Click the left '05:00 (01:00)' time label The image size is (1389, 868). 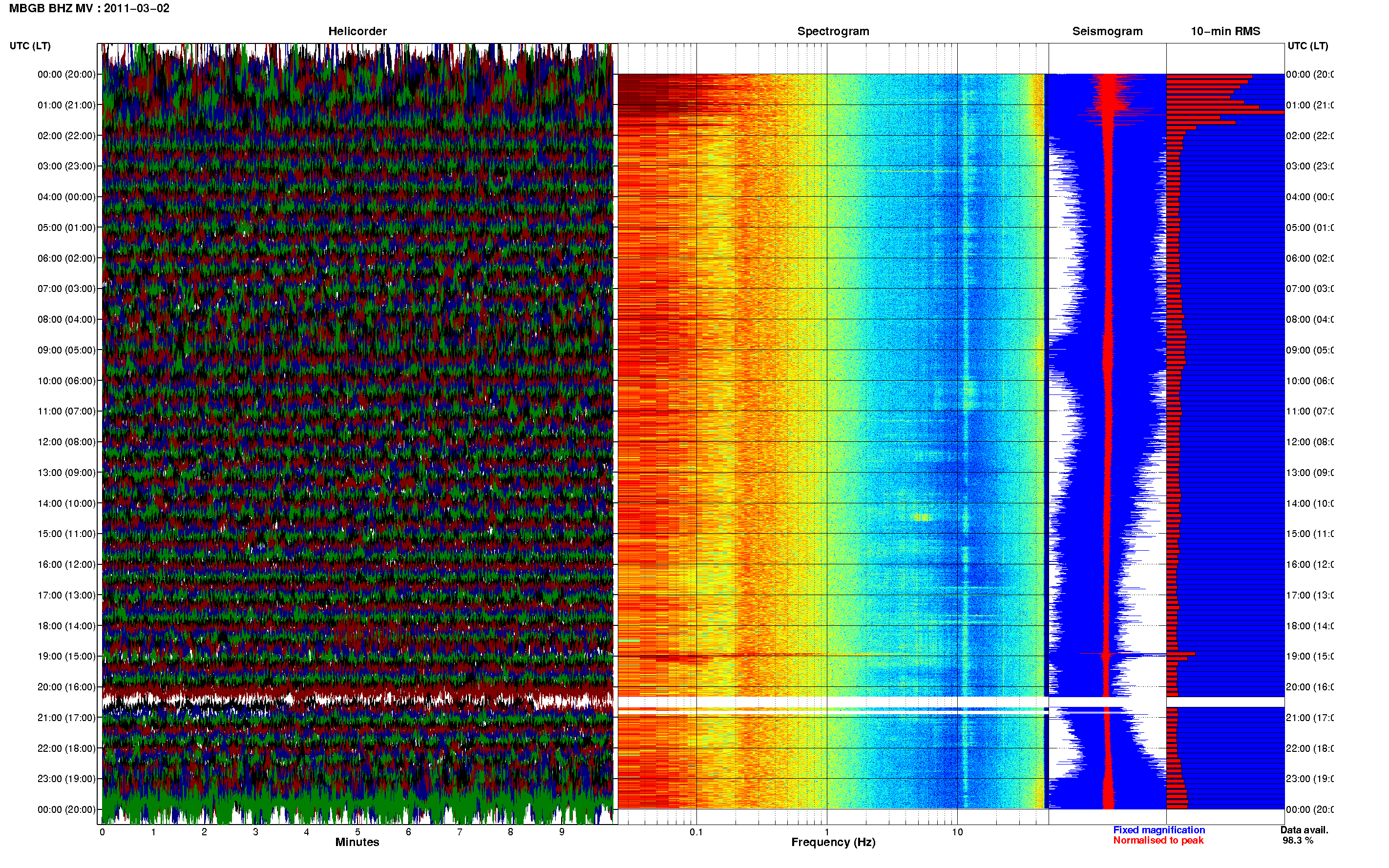point(66,227)
